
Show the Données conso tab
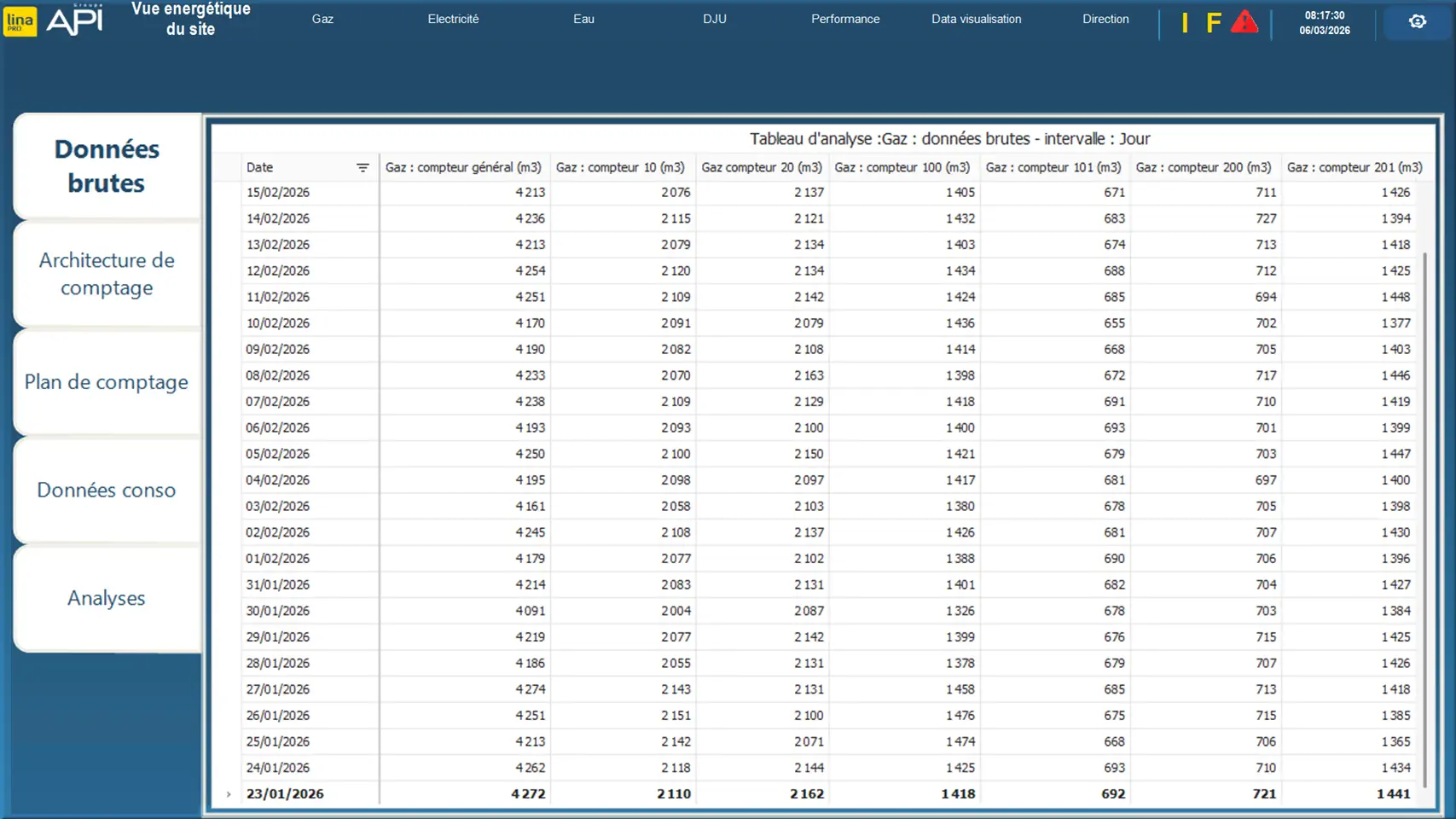pos(107,491)
